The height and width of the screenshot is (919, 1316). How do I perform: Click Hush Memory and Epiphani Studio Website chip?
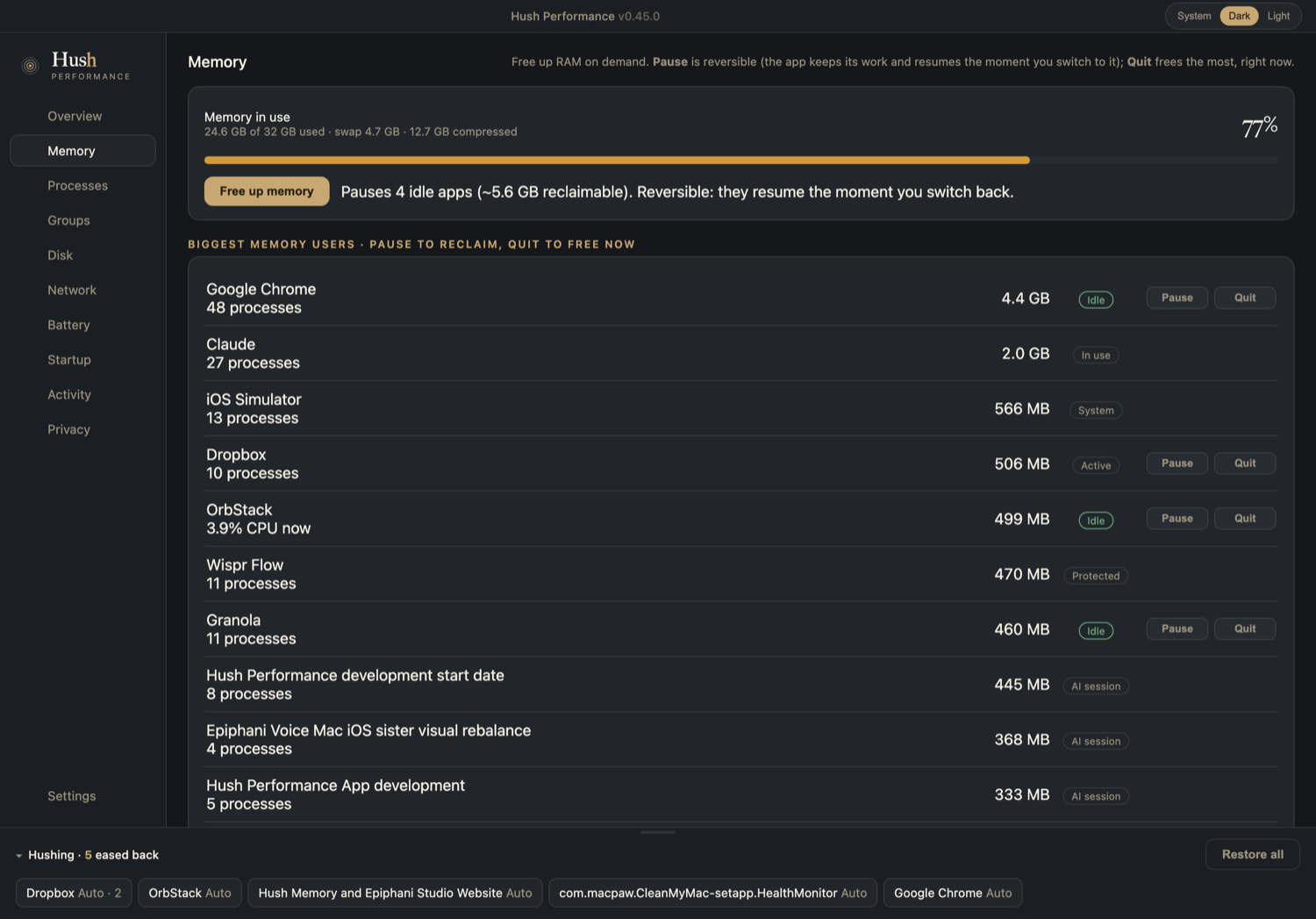(395, 893)
